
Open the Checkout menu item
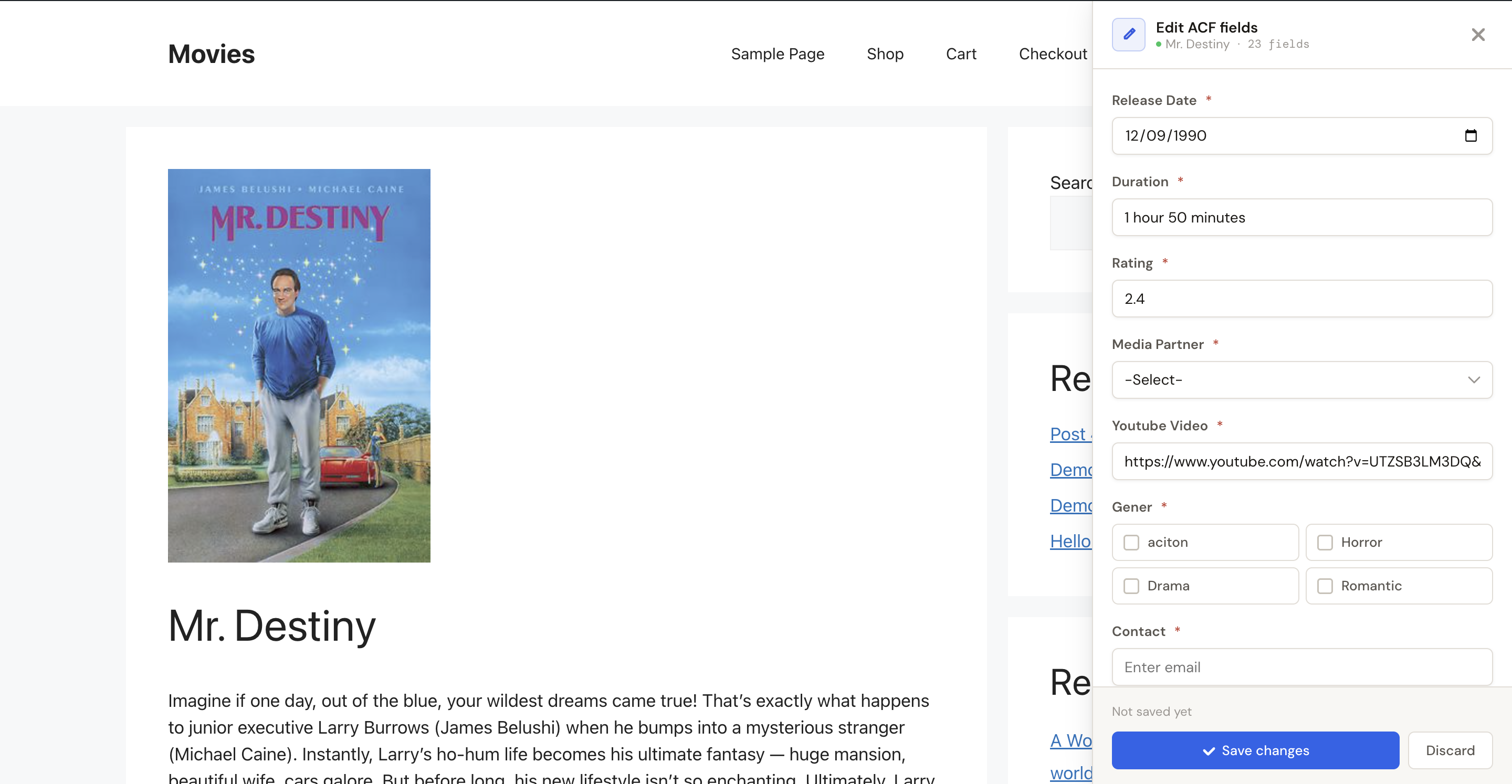coord(1053,54)
